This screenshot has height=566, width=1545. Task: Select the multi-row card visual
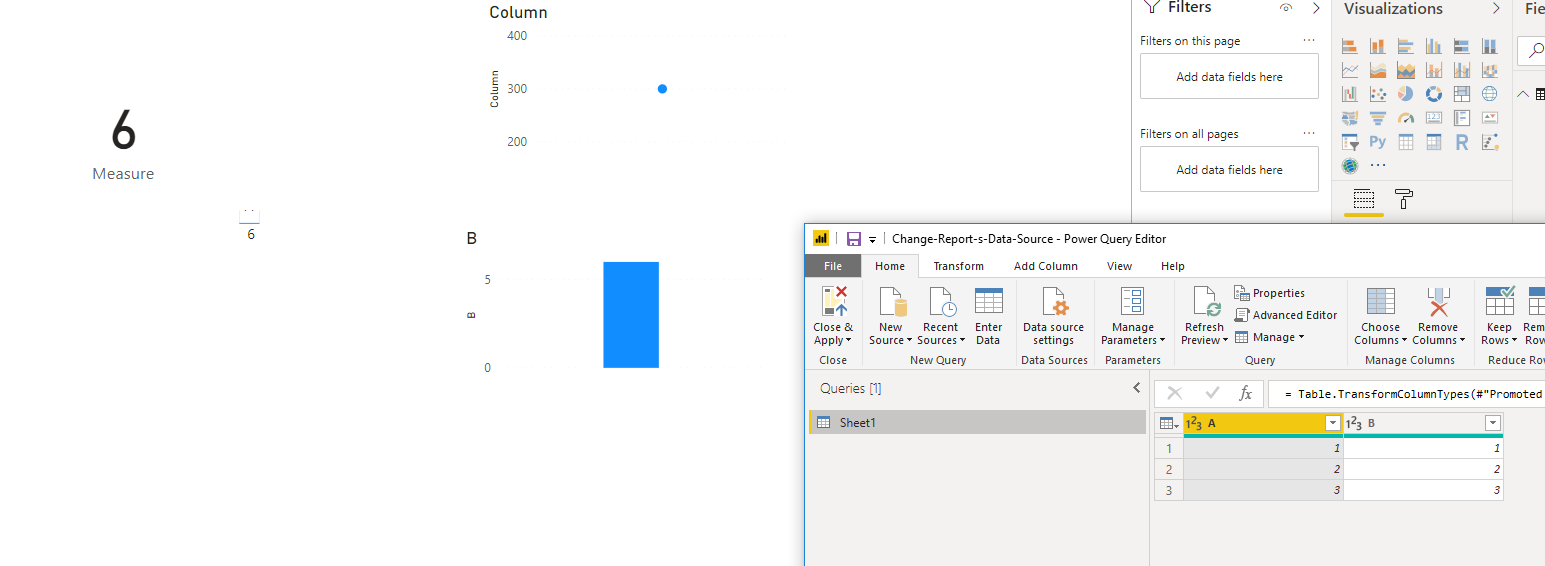[x=1462, y=118]
